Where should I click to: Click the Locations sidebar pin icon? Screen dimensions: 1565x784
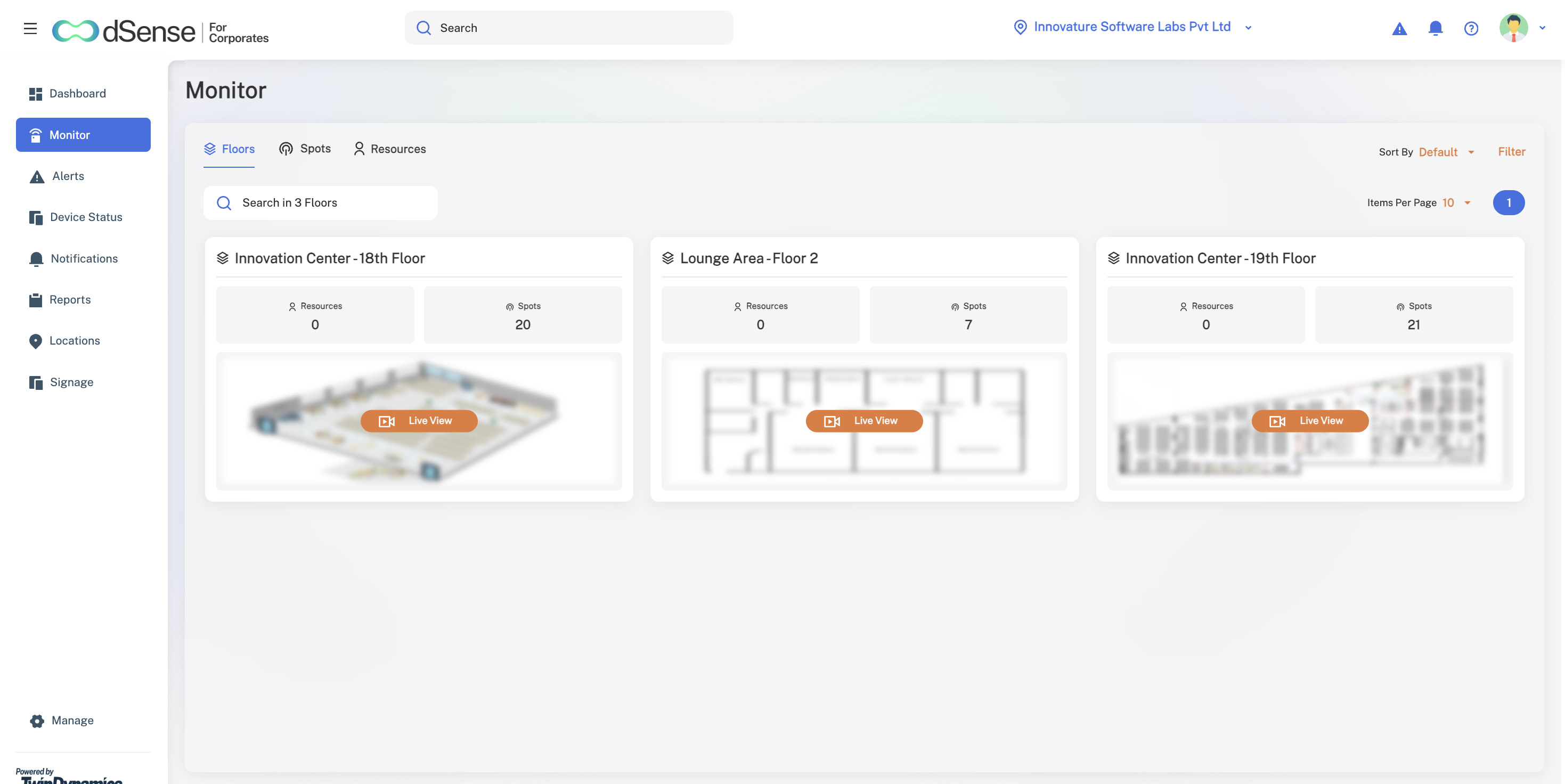35,341
